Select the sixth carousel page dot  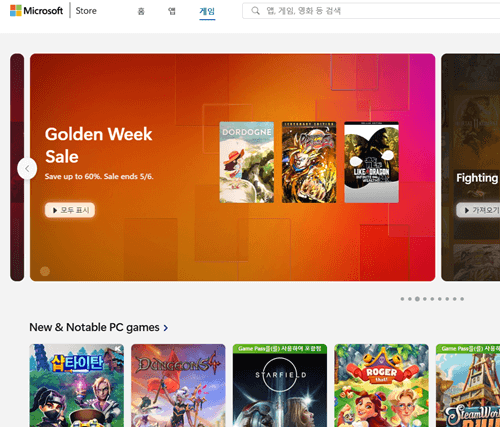pos(440,299)
